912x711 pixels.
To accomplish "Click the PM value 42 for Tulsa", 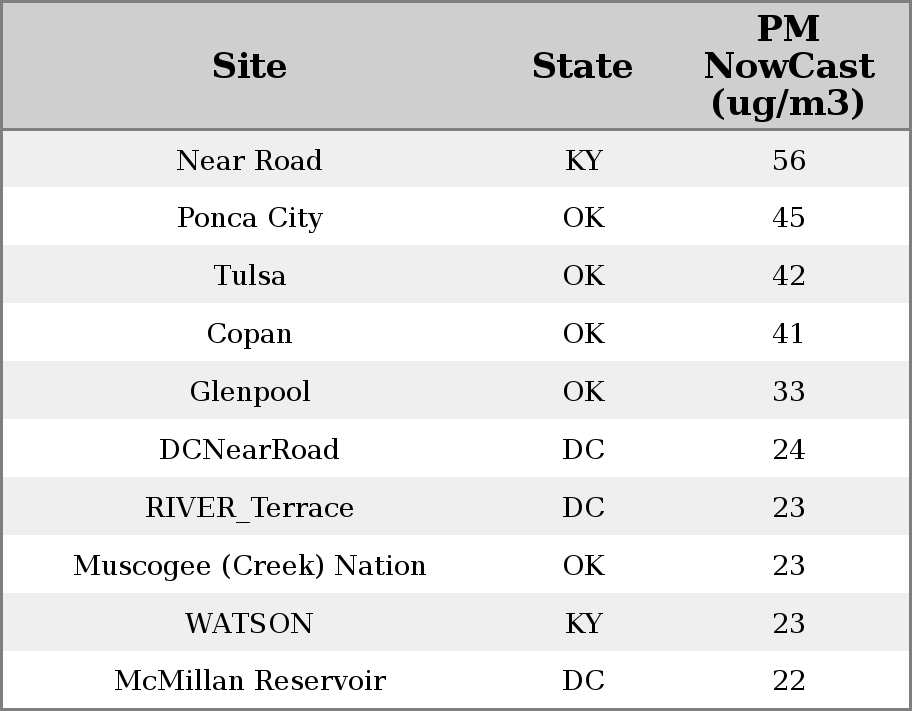I will (788, 276).
